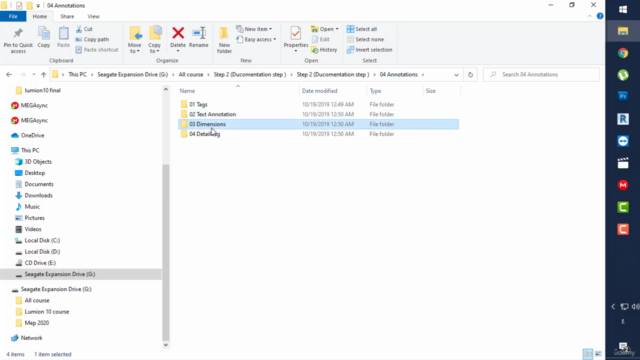Open Music in navigation pane
This screenshot has height=360, width=640.
(32, 207)
